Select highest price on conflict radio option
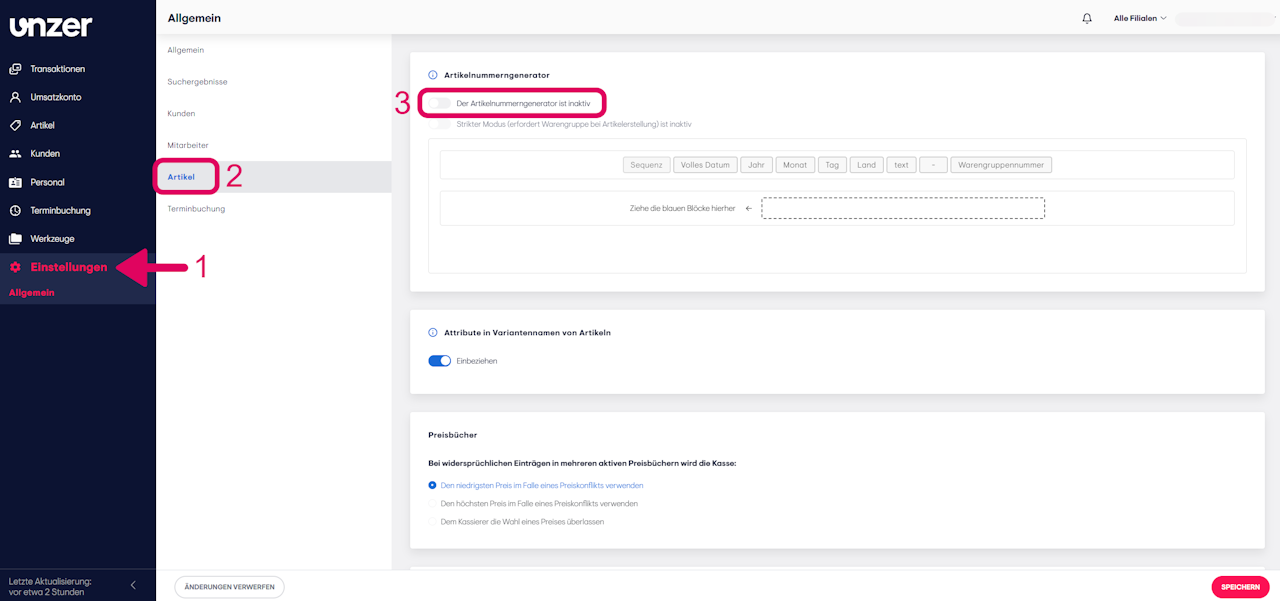The width and height of the screenshot is (1280, 601). [432, 503]
